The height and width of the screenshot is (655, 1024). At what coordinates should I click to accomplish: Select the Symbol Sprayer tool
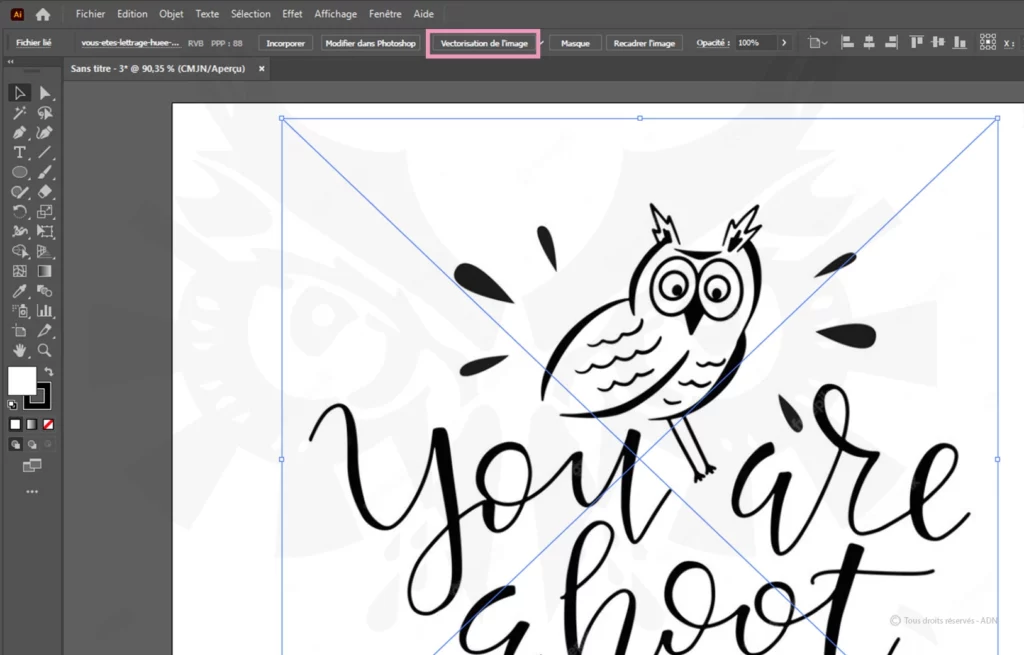click(20, 311)
